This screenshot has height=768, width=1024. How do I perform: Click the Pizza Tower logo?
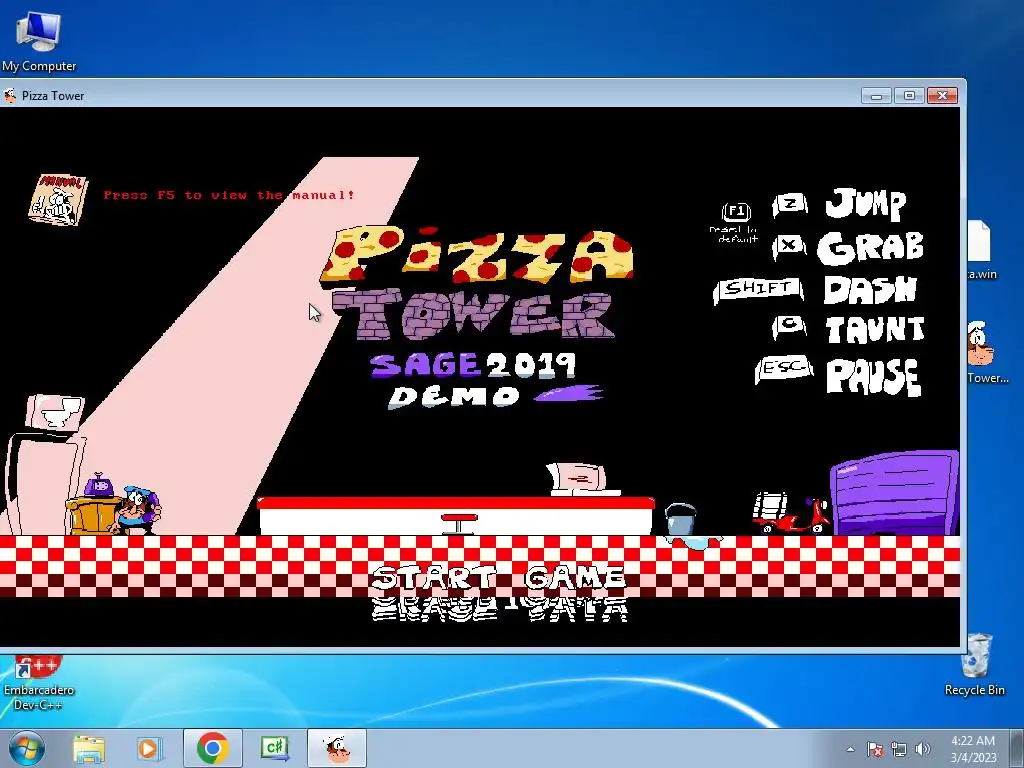(x=477, y=282)
